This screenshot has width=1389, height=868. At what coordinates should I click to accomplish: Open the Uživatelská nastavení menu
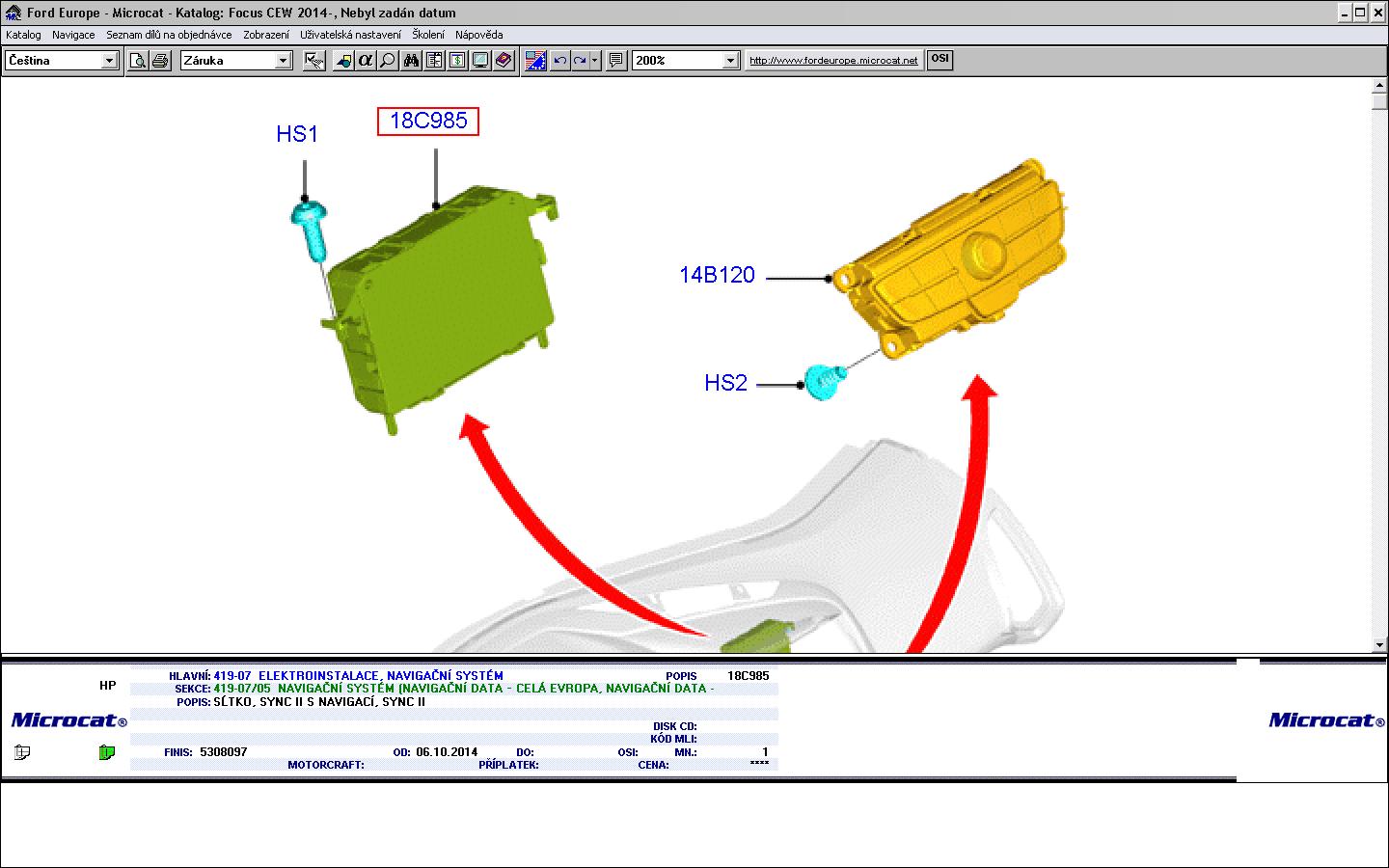point(350,35)
